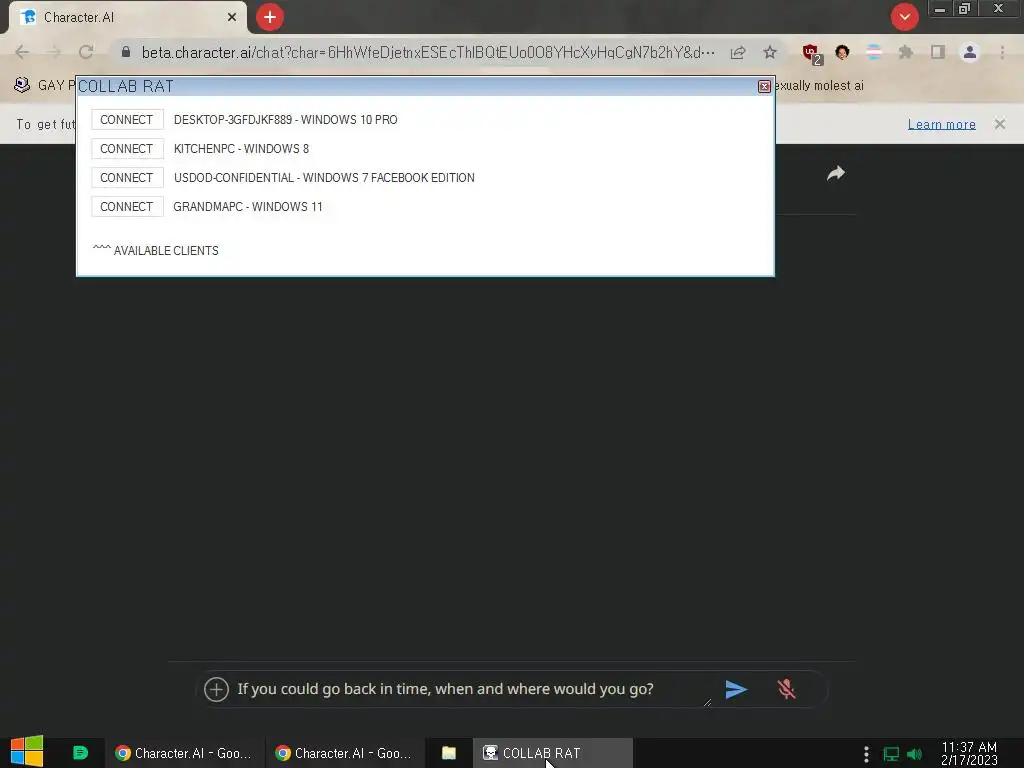View site security lock information
Screen dimensions: 1024x768
coord(126,52)
